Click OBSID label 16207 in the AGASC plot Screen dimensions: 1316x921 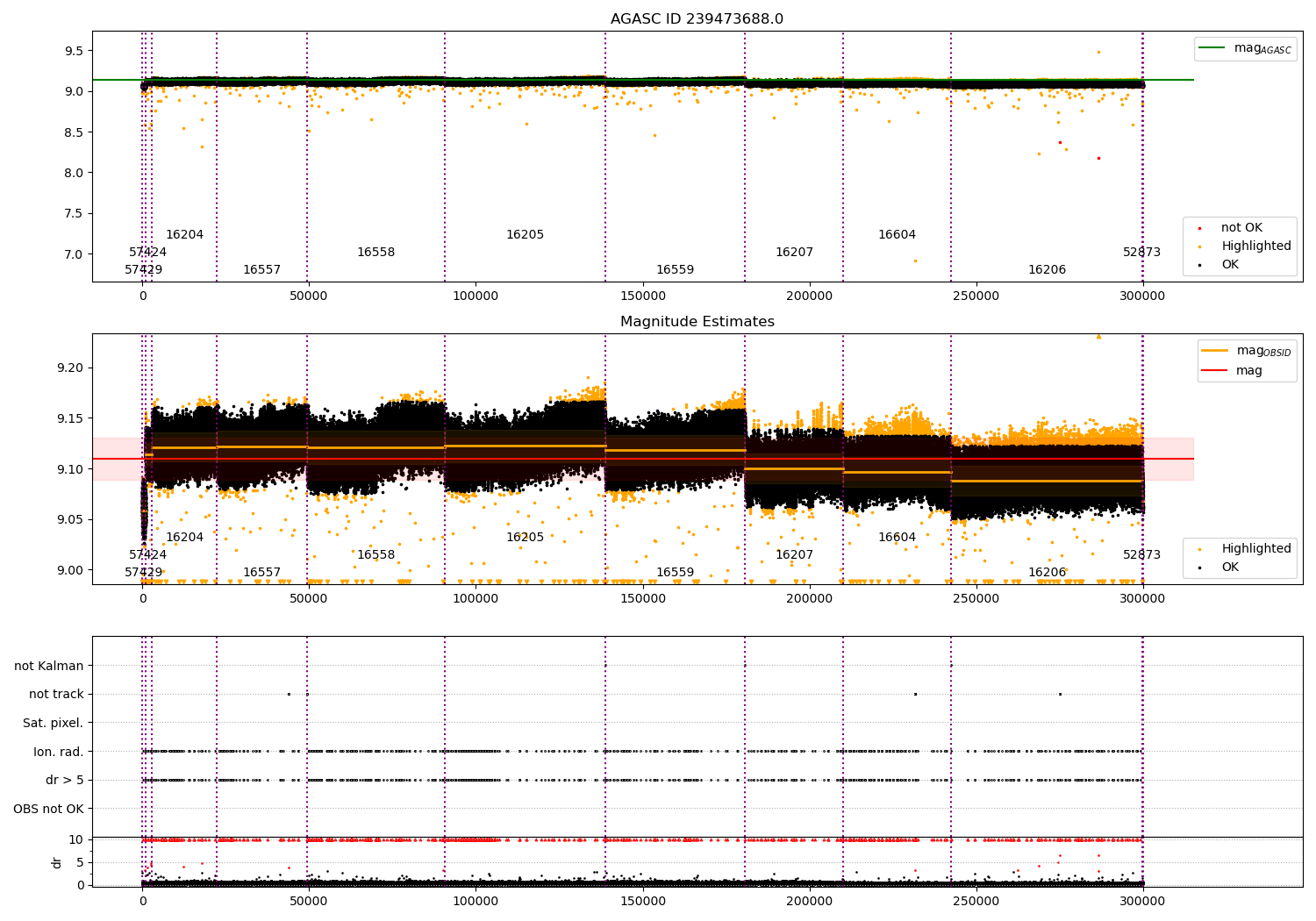(794, 253)
